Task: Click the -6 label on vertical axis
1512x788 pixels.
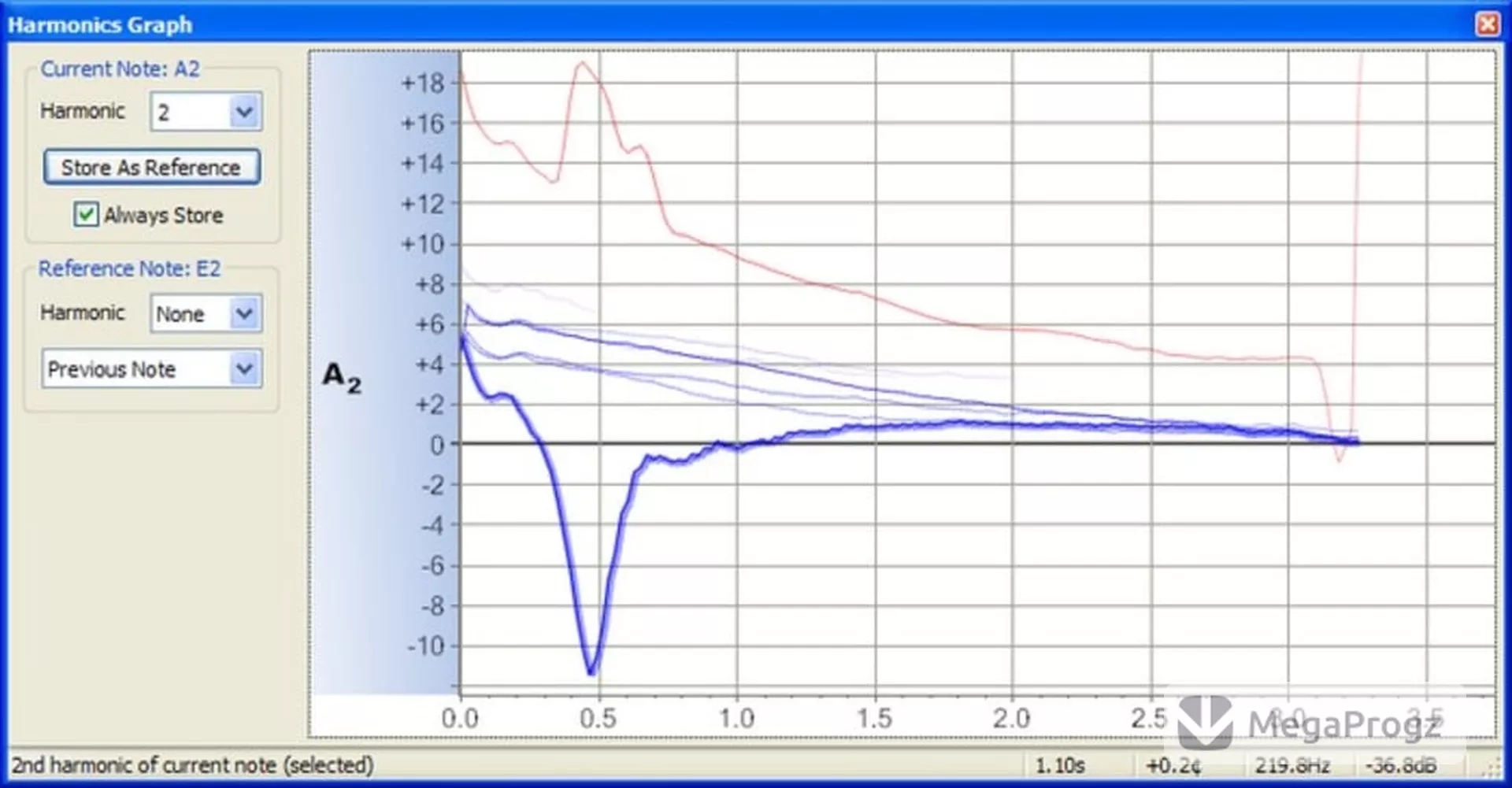Action: tap(433, 566)
